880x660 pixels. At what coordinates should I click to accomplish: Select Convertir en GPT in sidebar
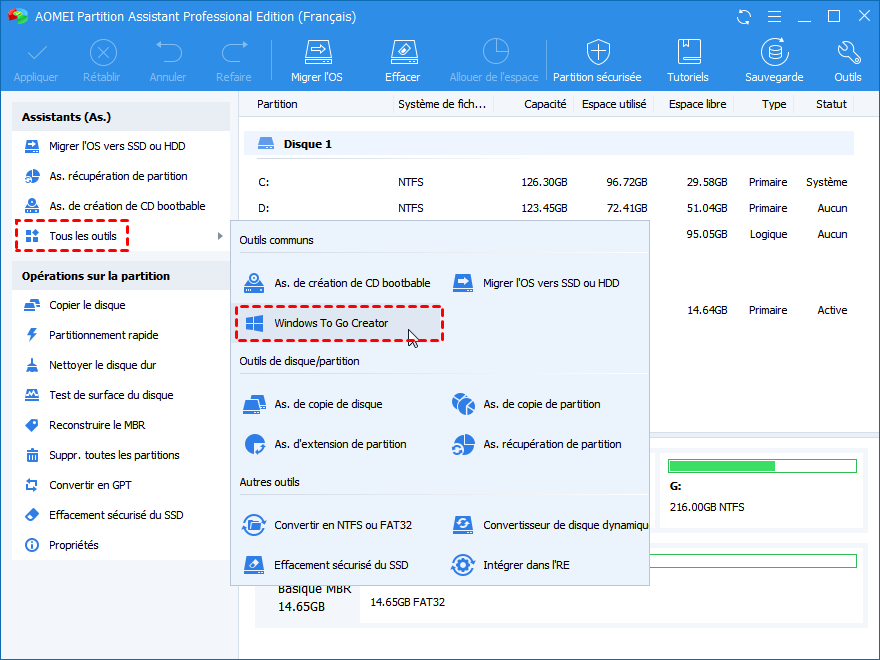click(x=90, y=485)
